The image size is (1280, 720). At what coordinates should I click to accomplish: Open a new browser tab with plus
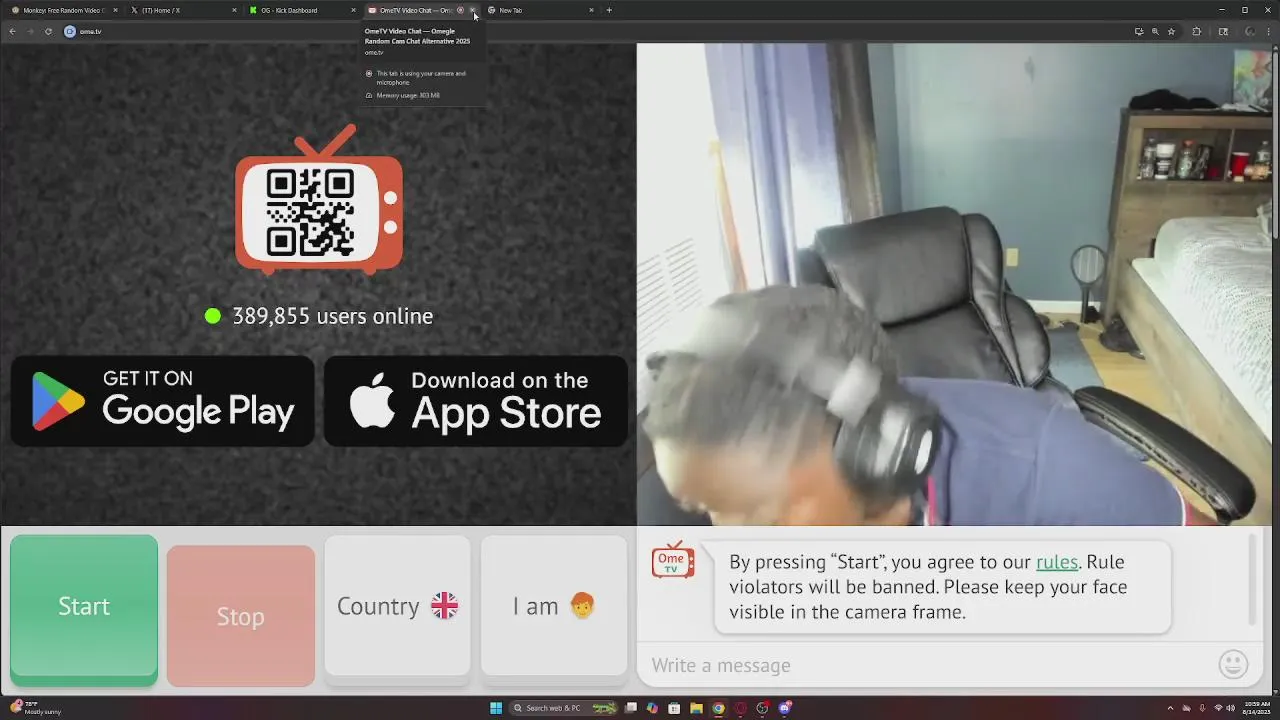(609, 10)
